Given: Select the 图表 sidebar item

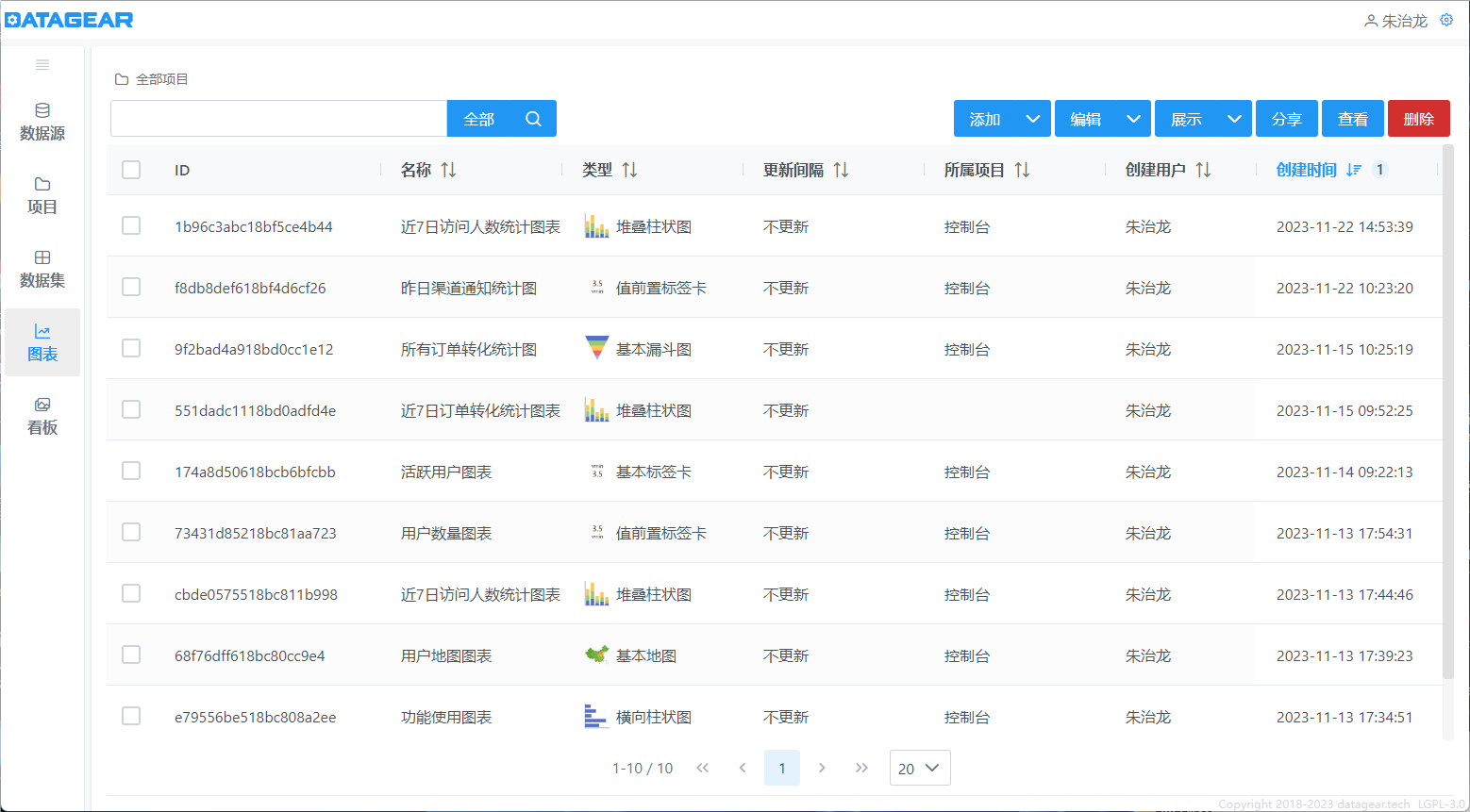Looking at the screenshot, I should 42,342.
